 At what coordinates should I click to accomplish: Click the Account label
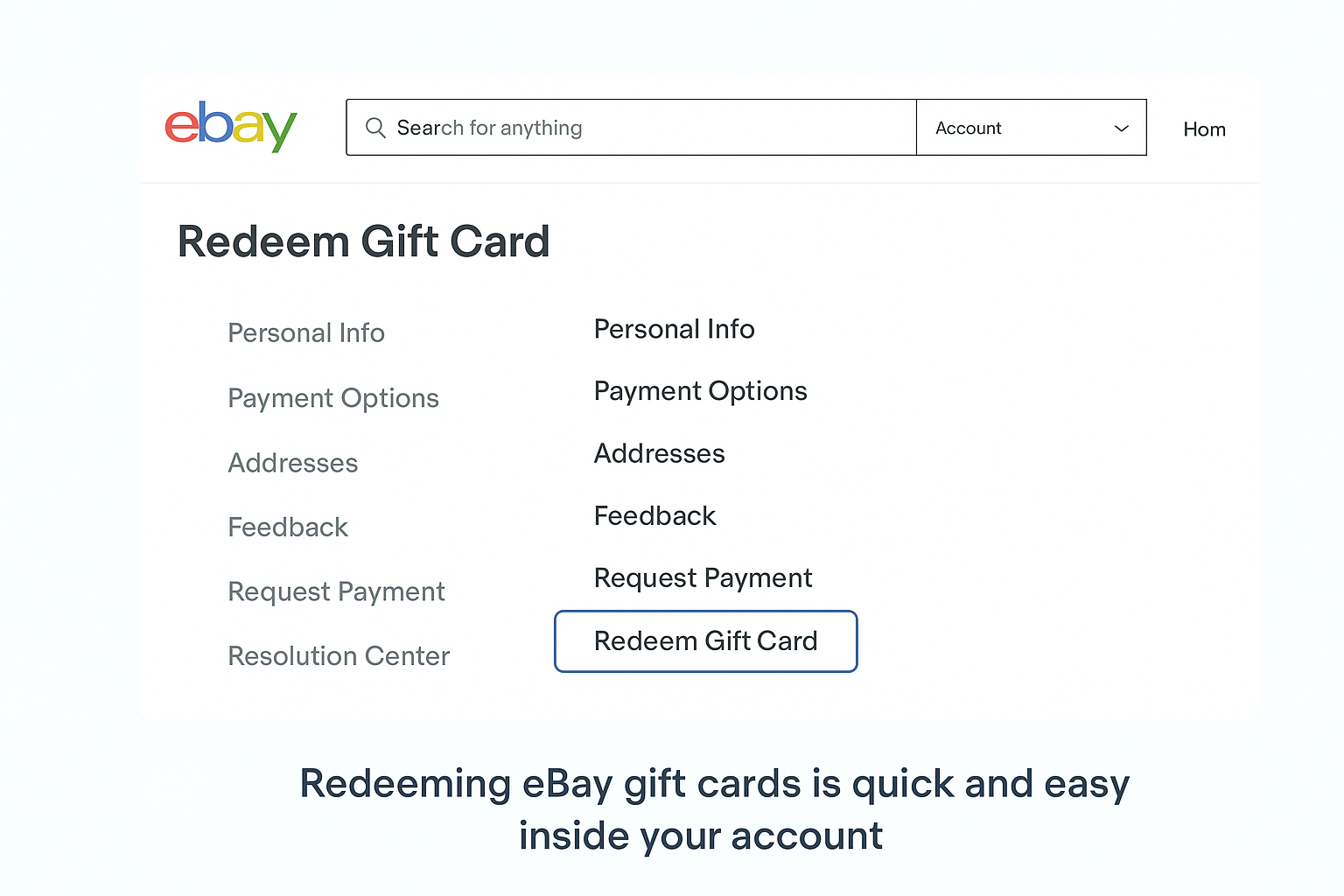coord(968,128)
